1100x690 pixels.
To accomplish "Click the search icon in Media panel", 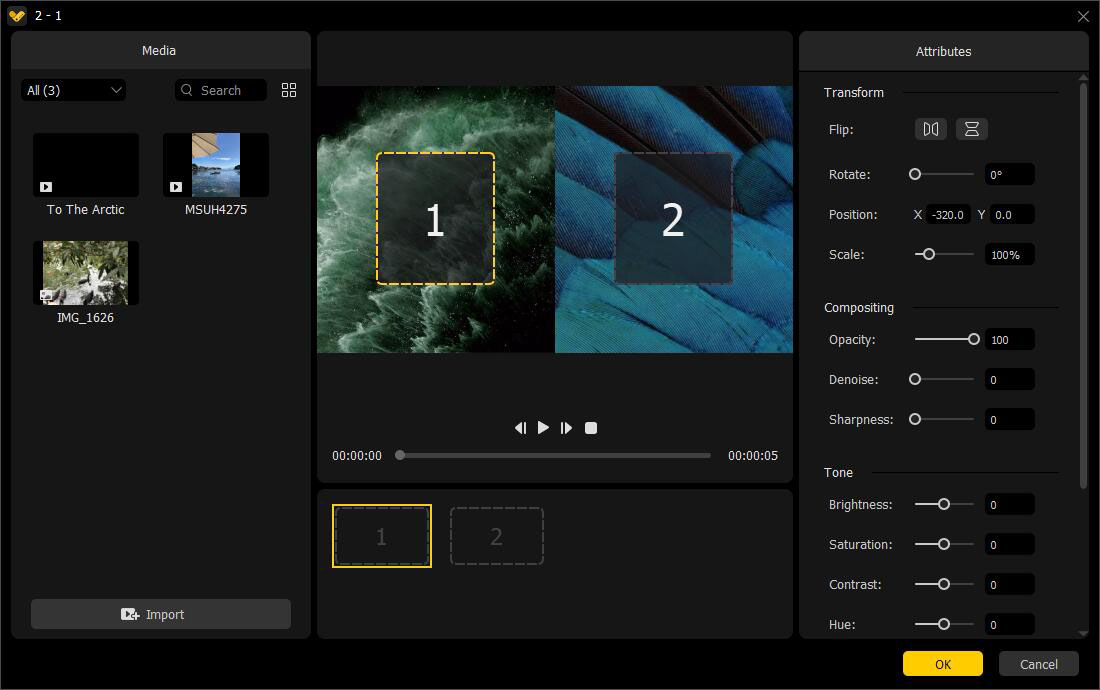I will (x=186, y=89).
